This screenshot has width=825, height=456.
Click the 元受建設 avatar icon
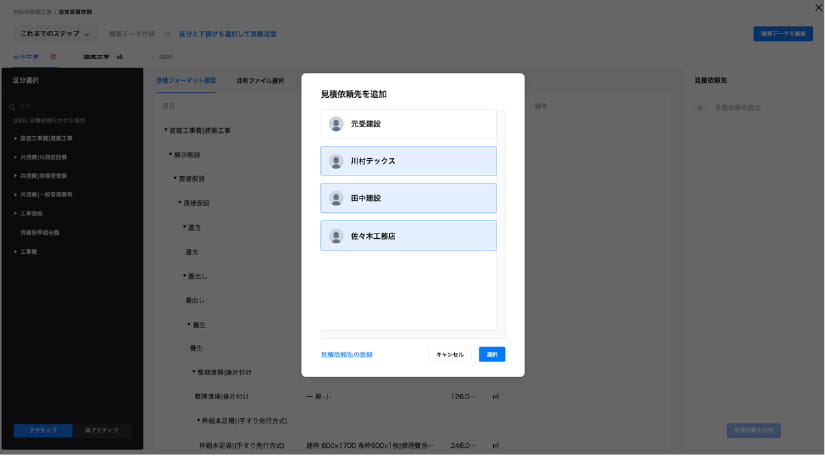point(336,124)
